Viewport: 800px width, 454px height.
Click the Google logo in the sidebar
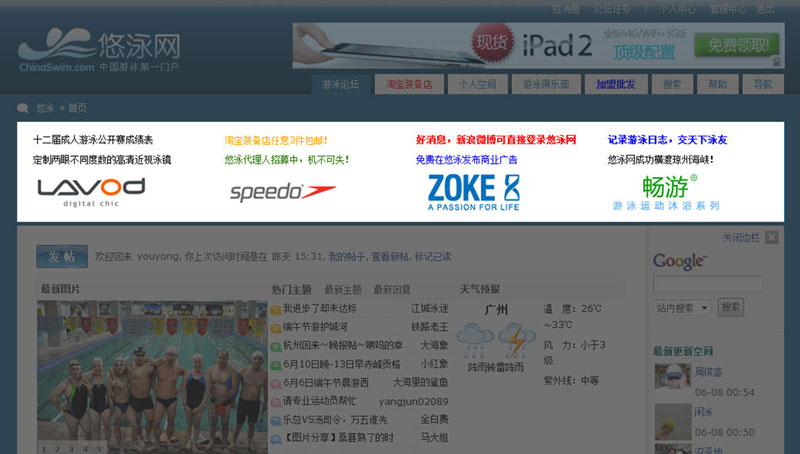(x=680, y=262)
